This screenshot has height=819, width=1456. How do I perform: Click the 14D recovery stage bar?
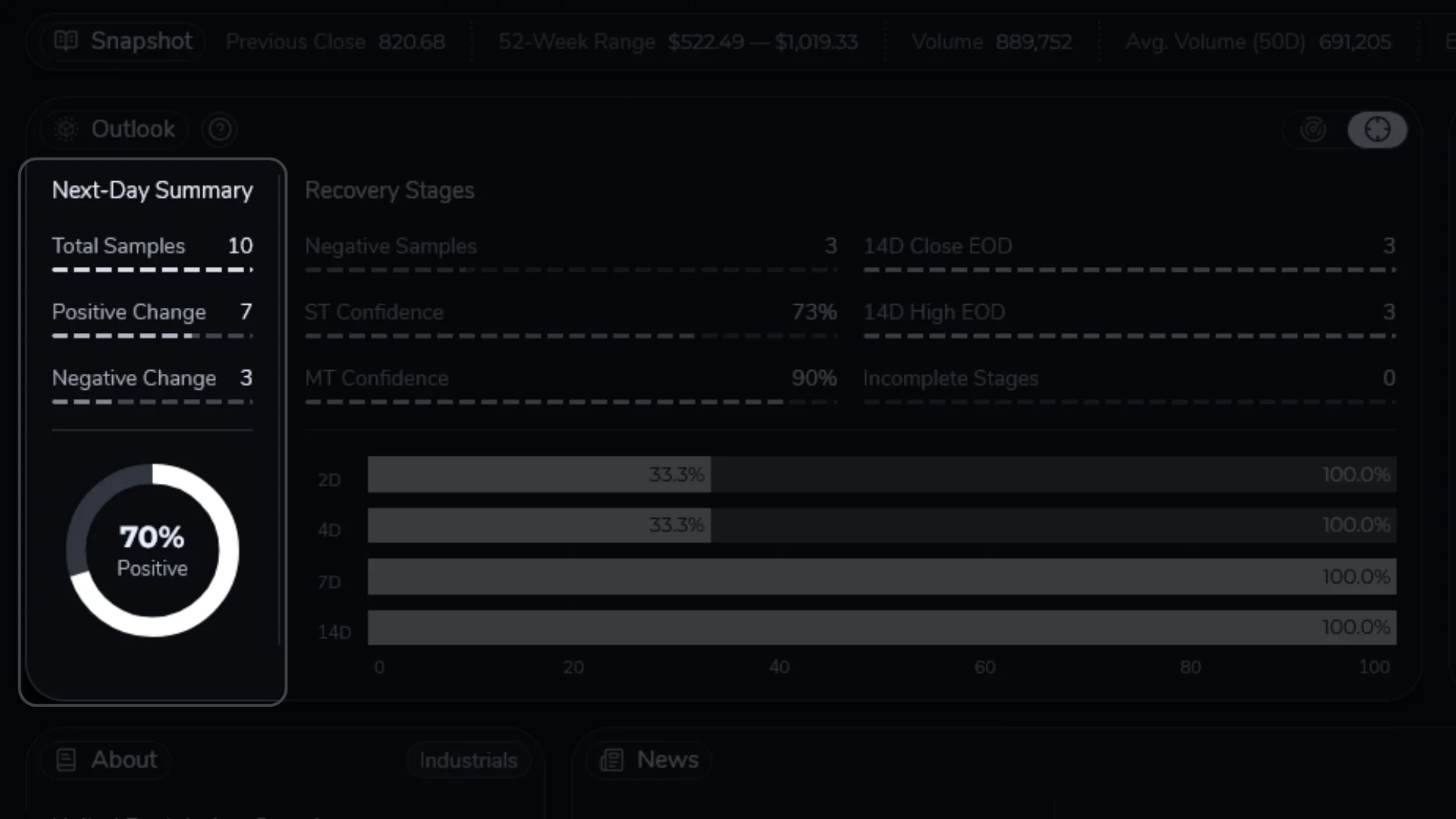[x=881, y=628]
